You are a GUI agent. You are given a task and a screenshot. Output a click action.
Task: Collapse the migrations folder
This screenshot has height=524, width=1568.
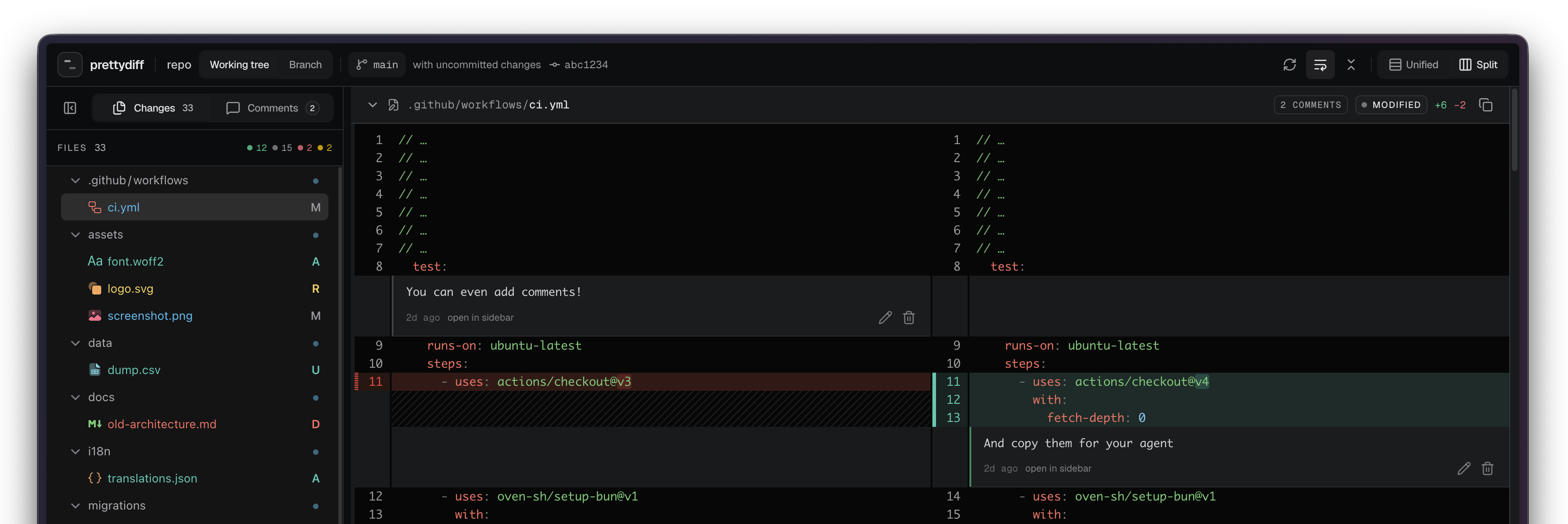(x=75, y=505)
